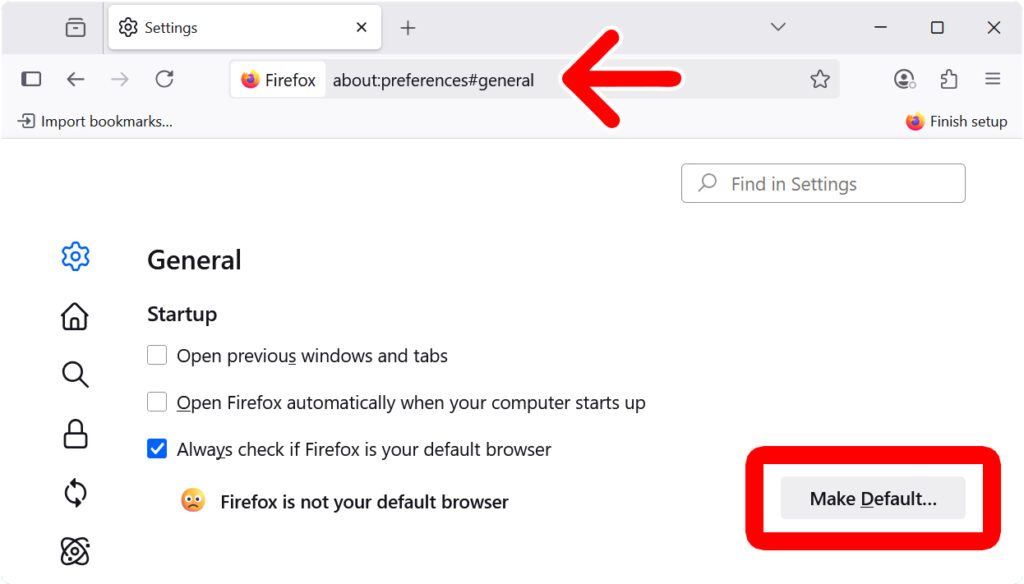Viewport: 1024px width, 584px height.
Task: Open the Home settings section
Action: click(75, 316)
